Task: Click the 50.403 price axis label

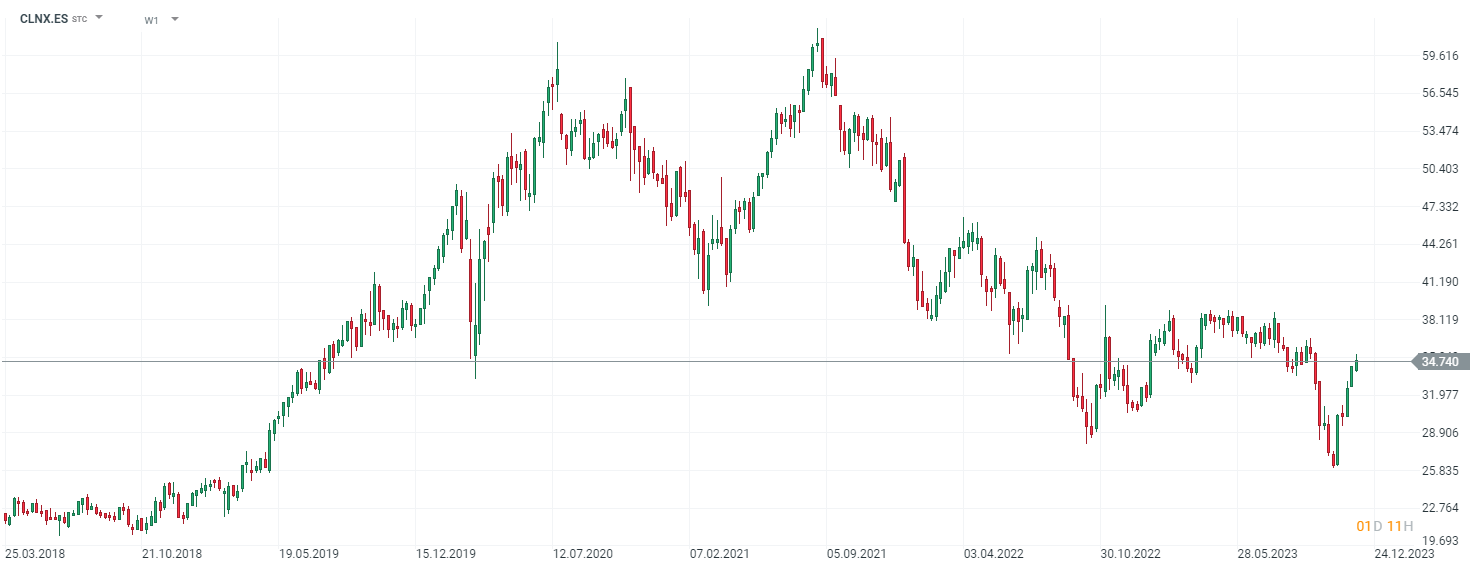Action: pyautogui.click(x=1439, y=168)
